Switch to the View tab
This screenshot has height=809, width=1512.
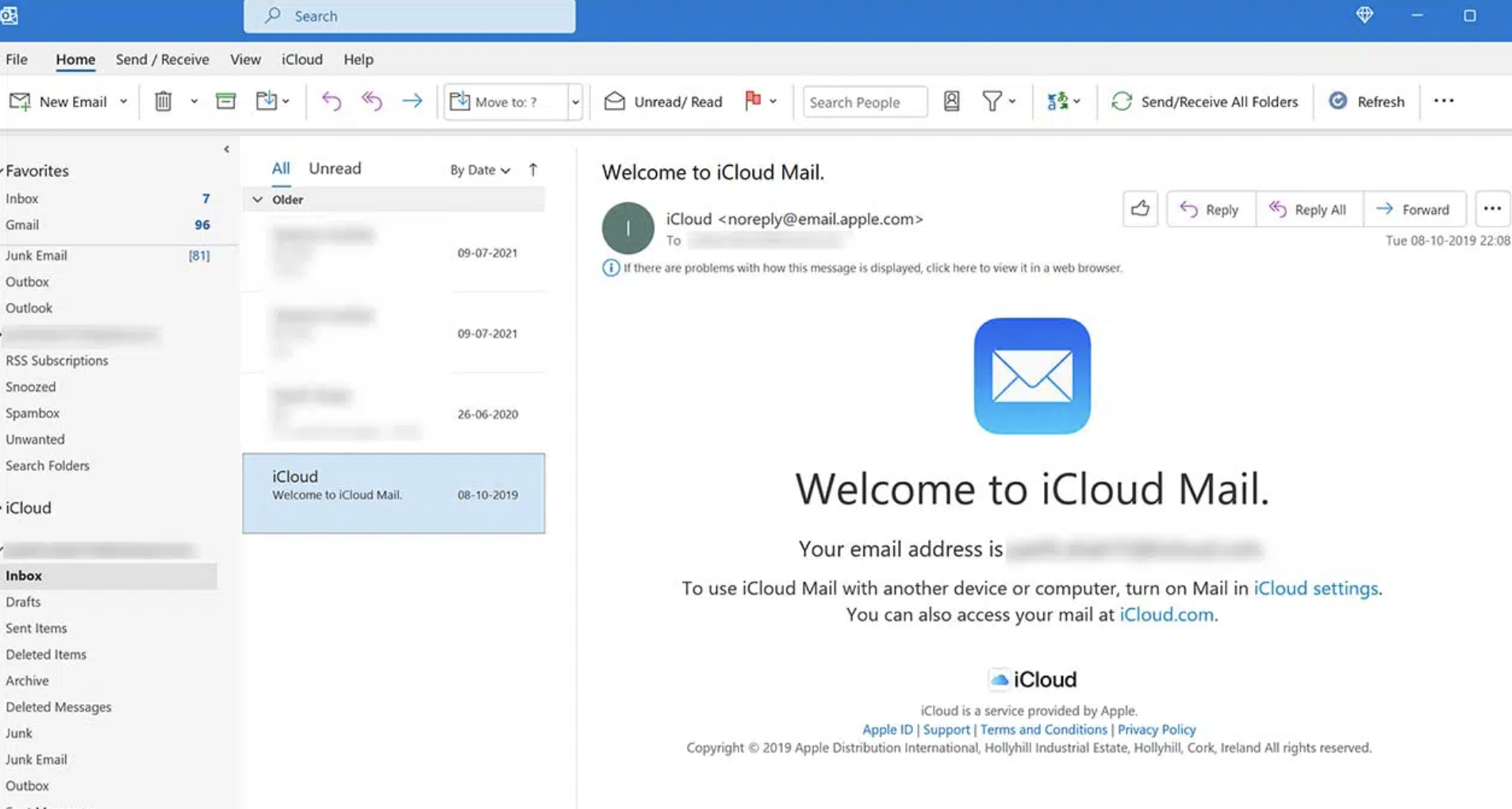click(245, 59)
